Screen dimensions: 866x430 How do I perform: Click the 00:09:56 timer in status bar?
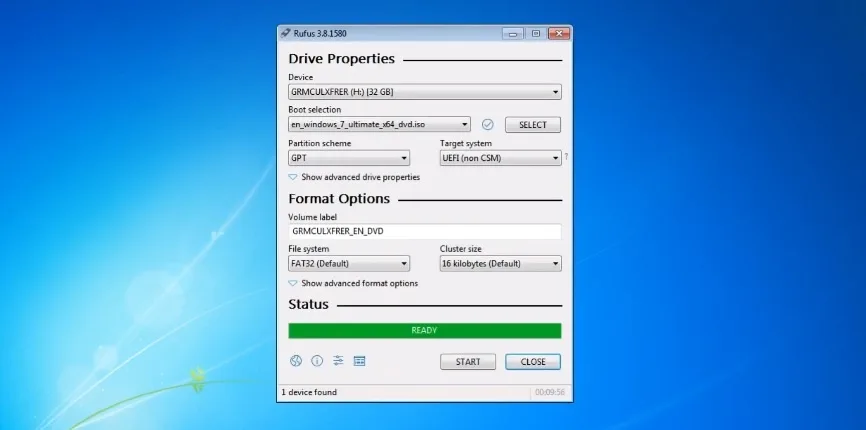click(x=550, y=392)
